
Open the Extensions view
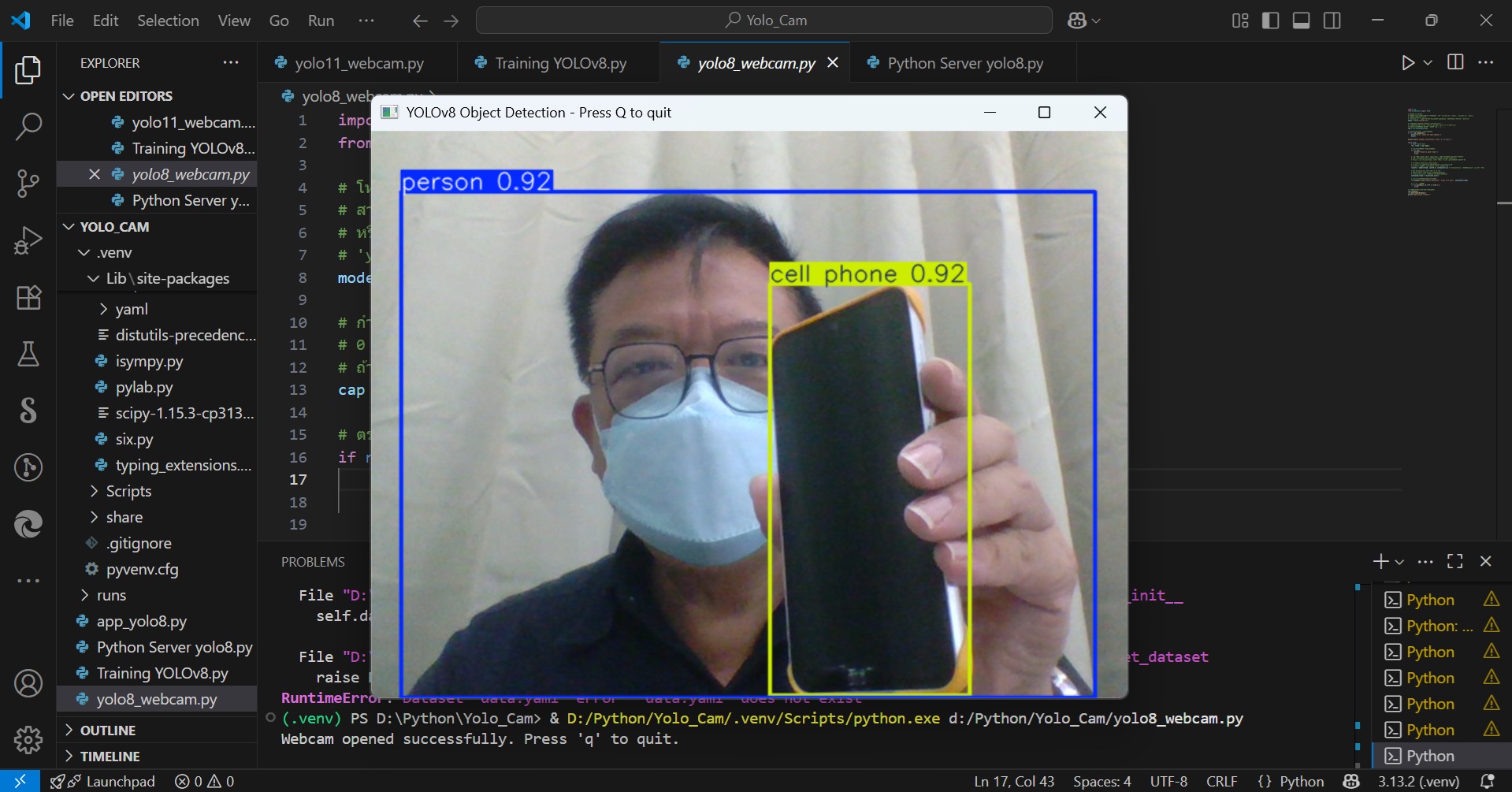pos(28,297)
